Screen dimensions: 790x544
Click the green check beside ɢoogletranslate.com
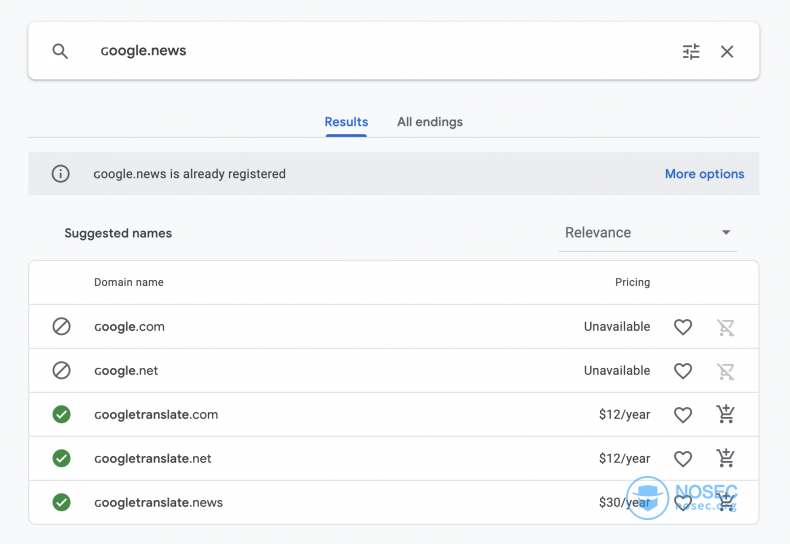click(x=61, y=415)
